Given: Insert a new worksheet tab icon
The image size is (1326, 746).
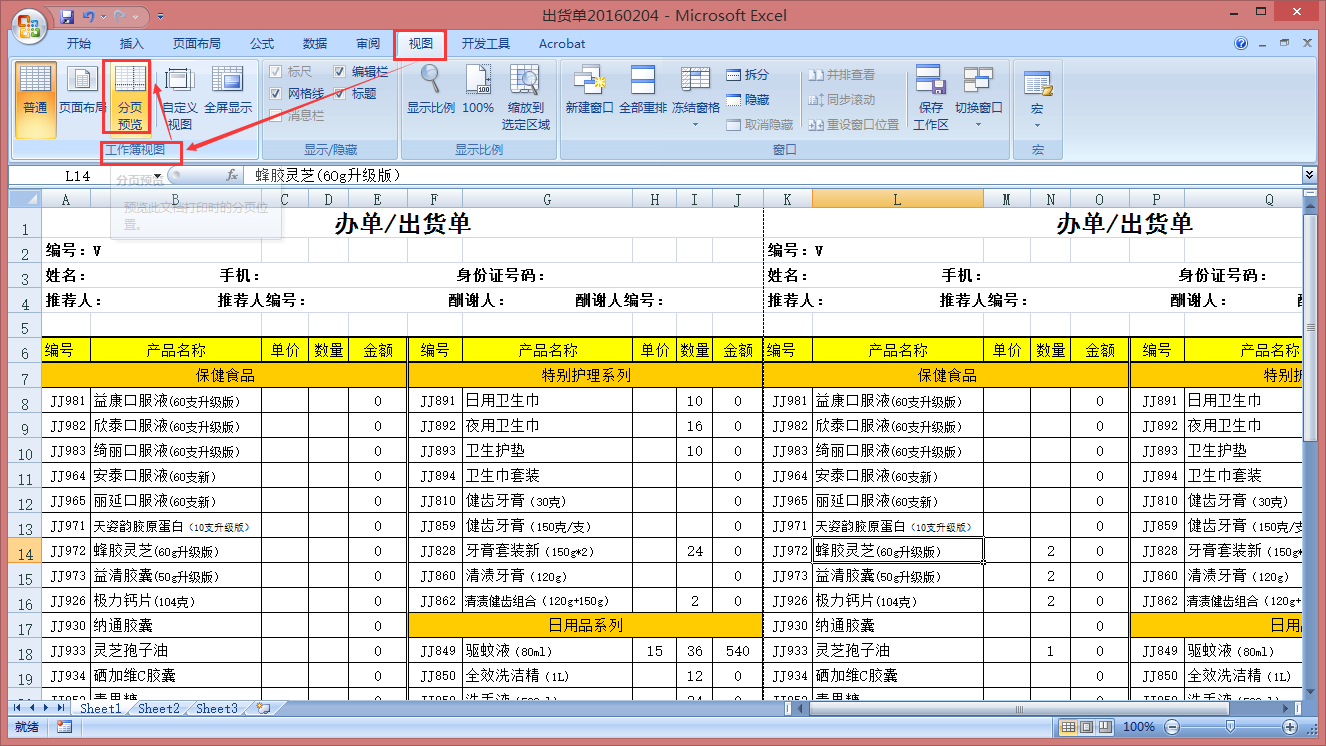Looking at the screenshot, I should click(263, 708).
